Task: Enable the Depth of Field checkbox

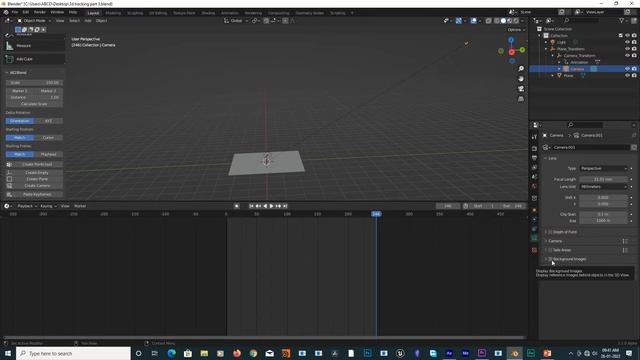Action: pyautogui.click(x=550, y=232)
